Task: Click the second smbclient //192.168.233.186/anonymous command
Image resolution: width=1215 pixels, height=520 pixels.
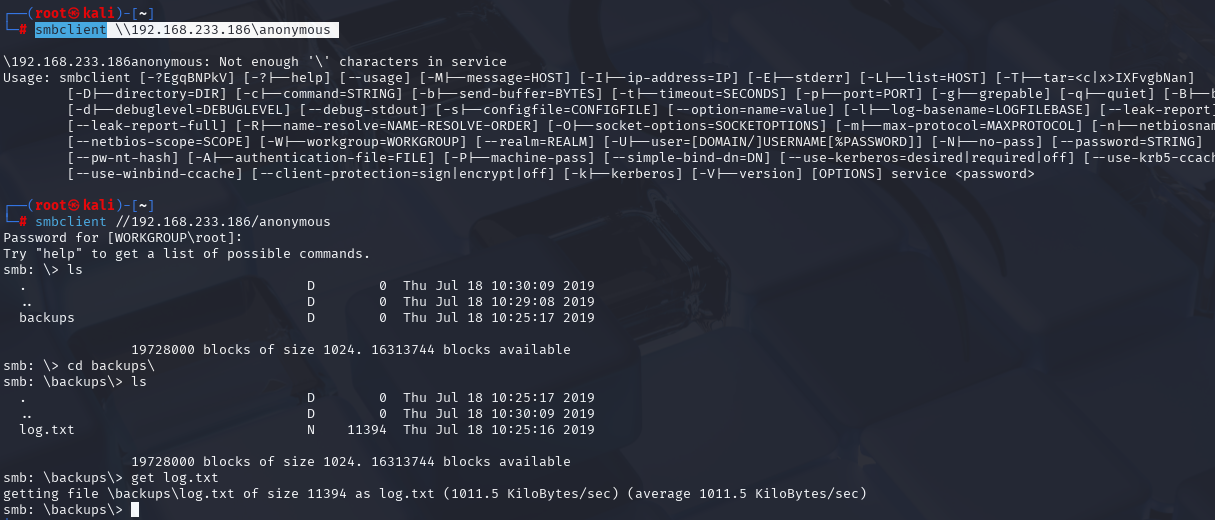Action: [x=182, y=222]
